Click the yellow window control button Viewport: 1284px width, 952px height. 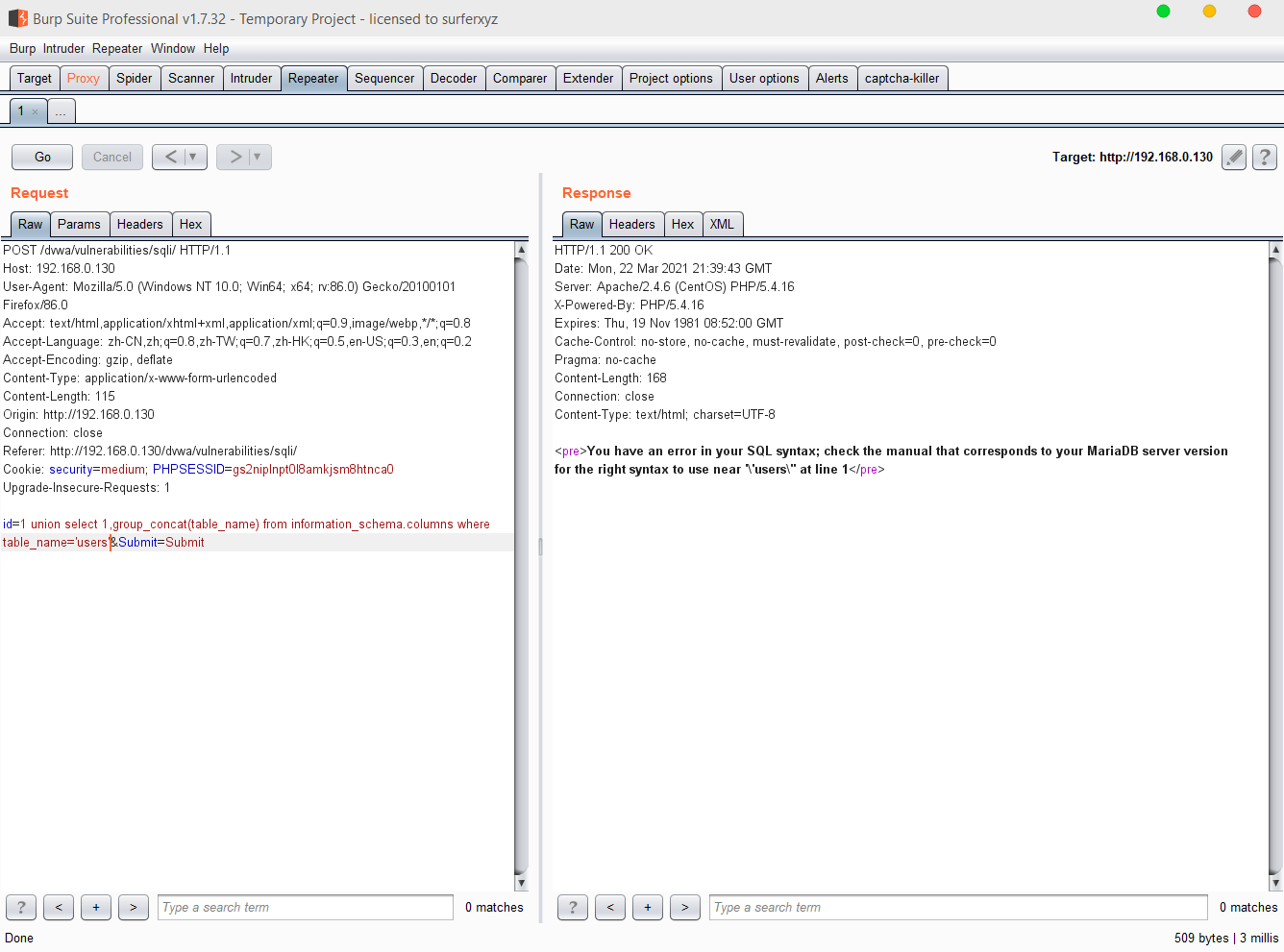tap(1209, 12)
